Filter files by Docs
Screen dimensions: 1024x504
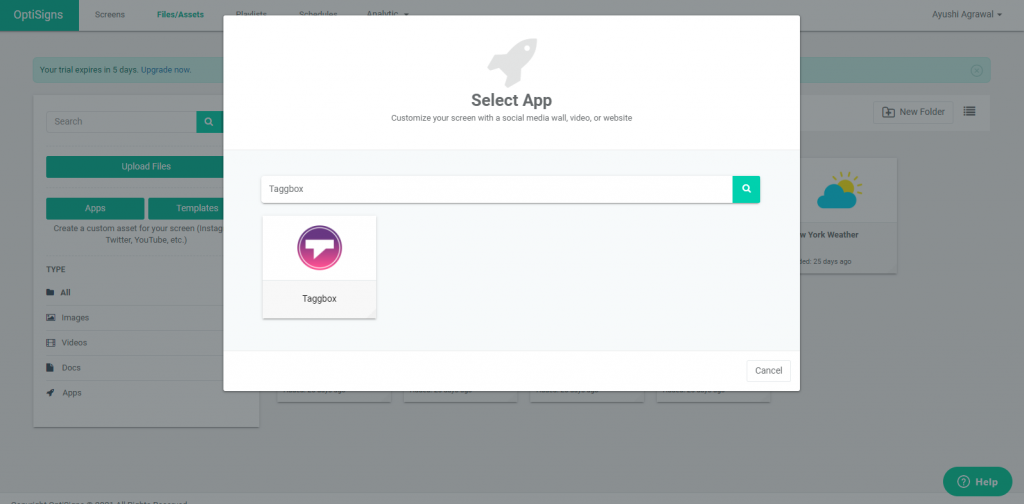[x=71, y=368]
